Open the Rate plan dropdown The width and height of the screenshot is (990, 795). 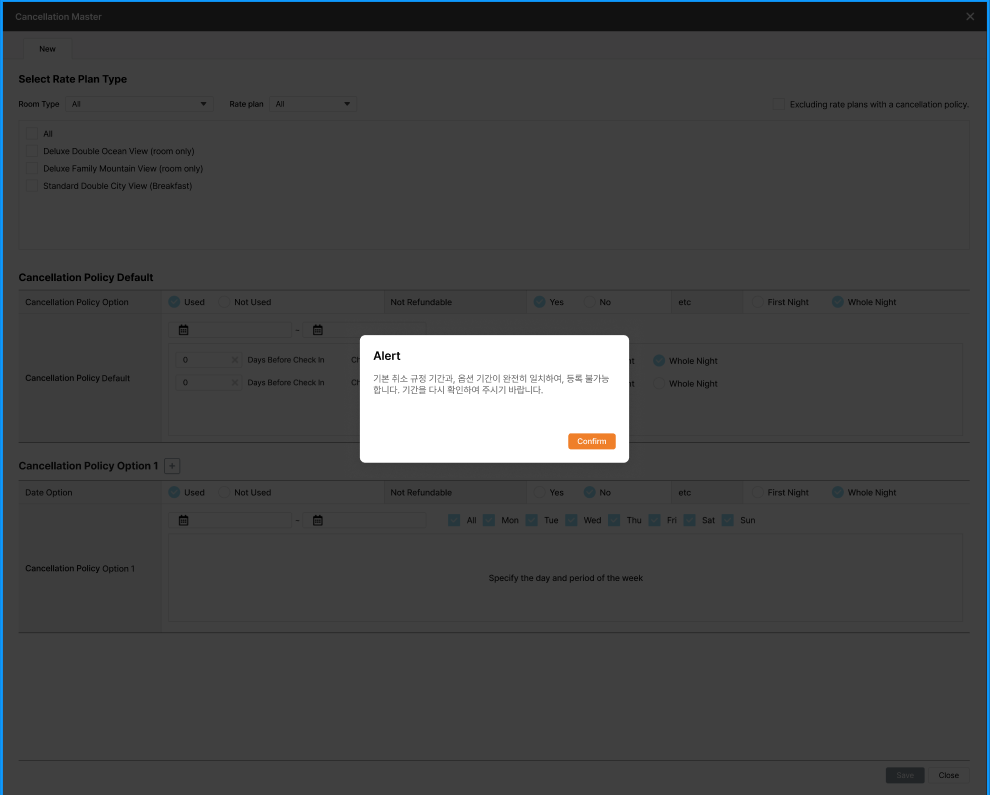[313, 104]
